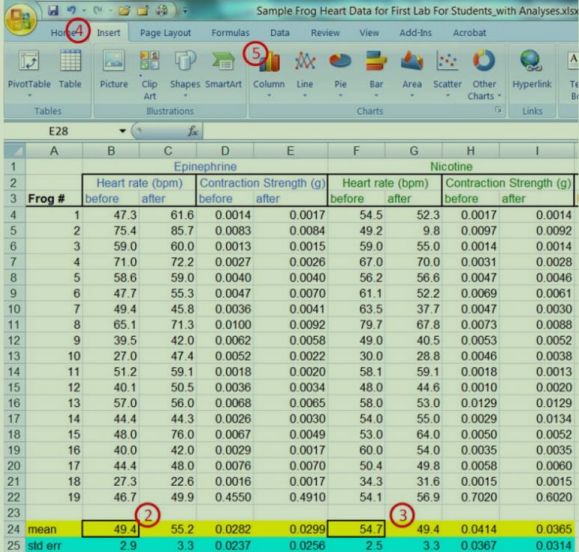The height and width of the screenshot is (552, 579).
Task: Open the Shapes gallery
Action: (x=185, y=74)
